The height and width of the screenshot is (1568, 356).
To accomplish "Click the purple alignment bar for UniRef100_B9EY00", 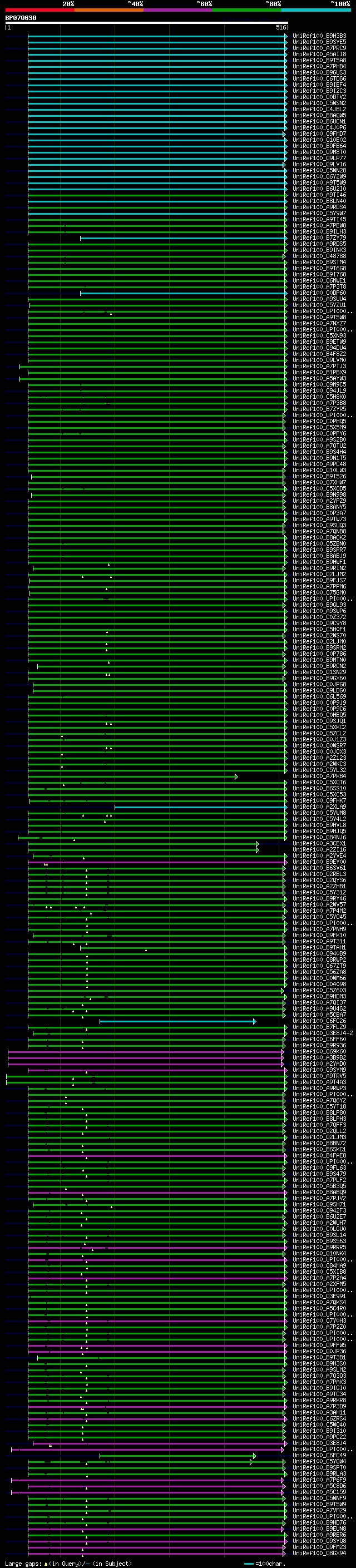I will [x=157, y=862].
